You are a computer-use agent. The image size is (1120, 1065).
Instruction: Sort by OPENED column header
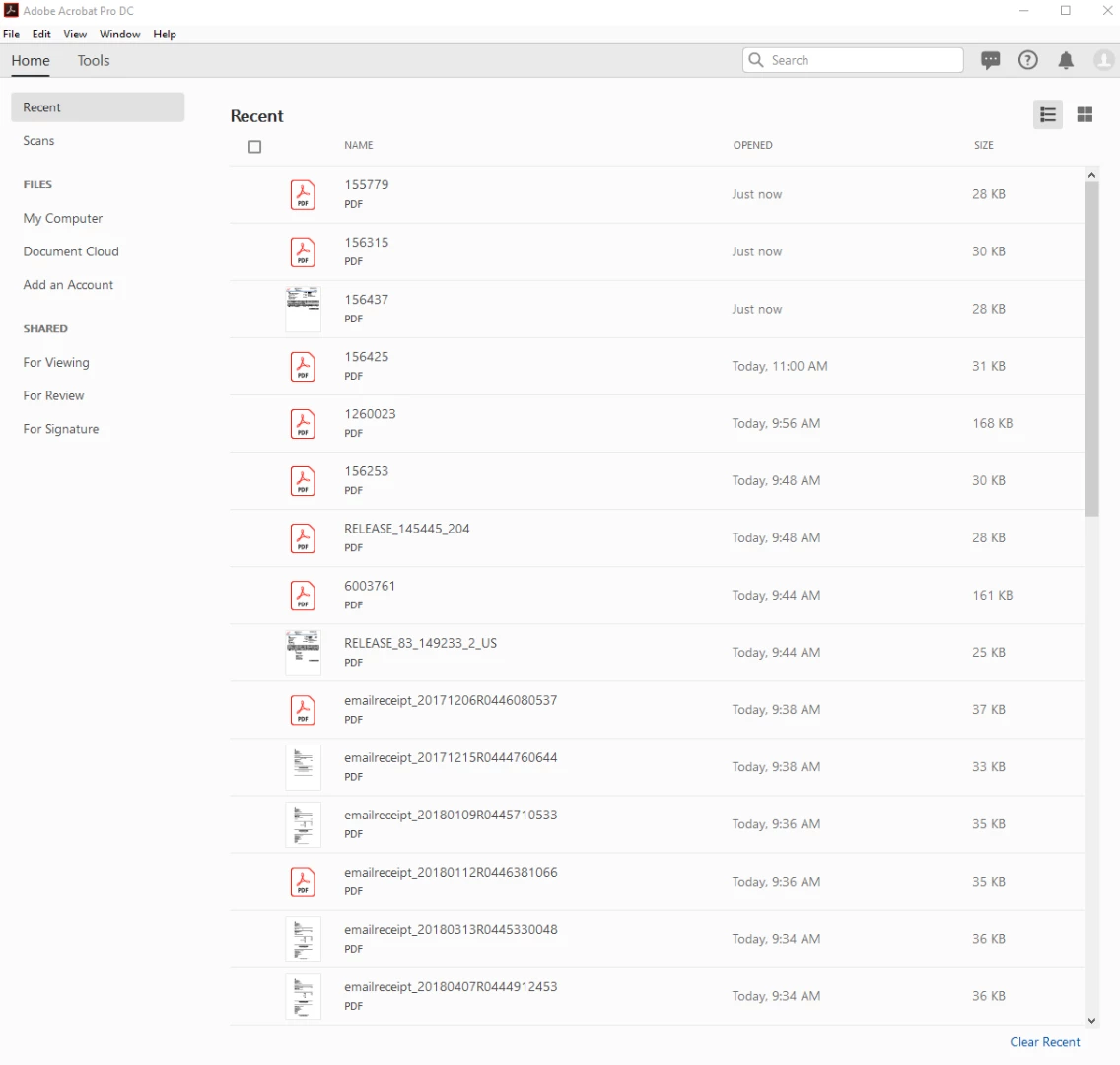[752, 145]
